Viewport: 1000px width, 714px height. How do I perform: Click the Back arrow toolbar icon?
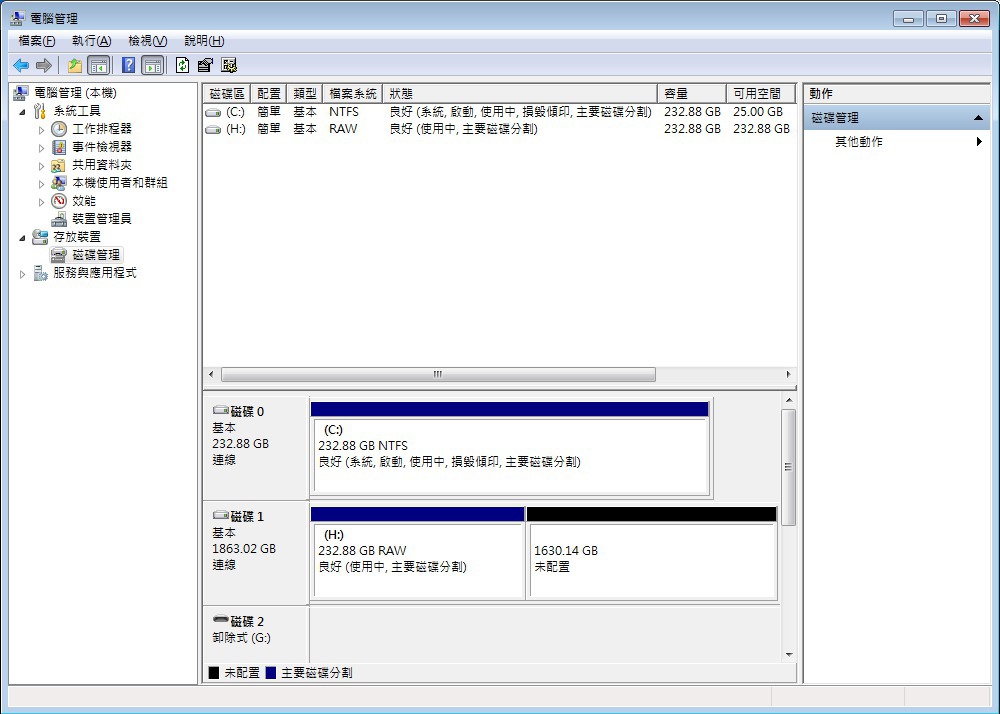tap(21, 65)
